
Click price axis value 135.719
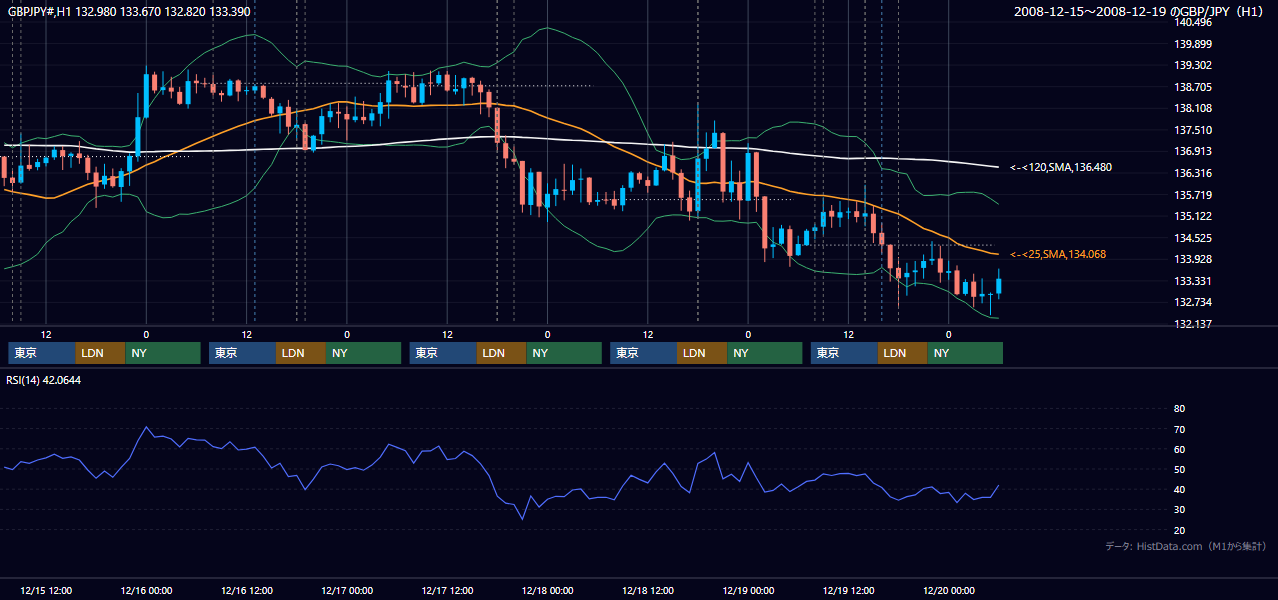(x=1194, y=195)
